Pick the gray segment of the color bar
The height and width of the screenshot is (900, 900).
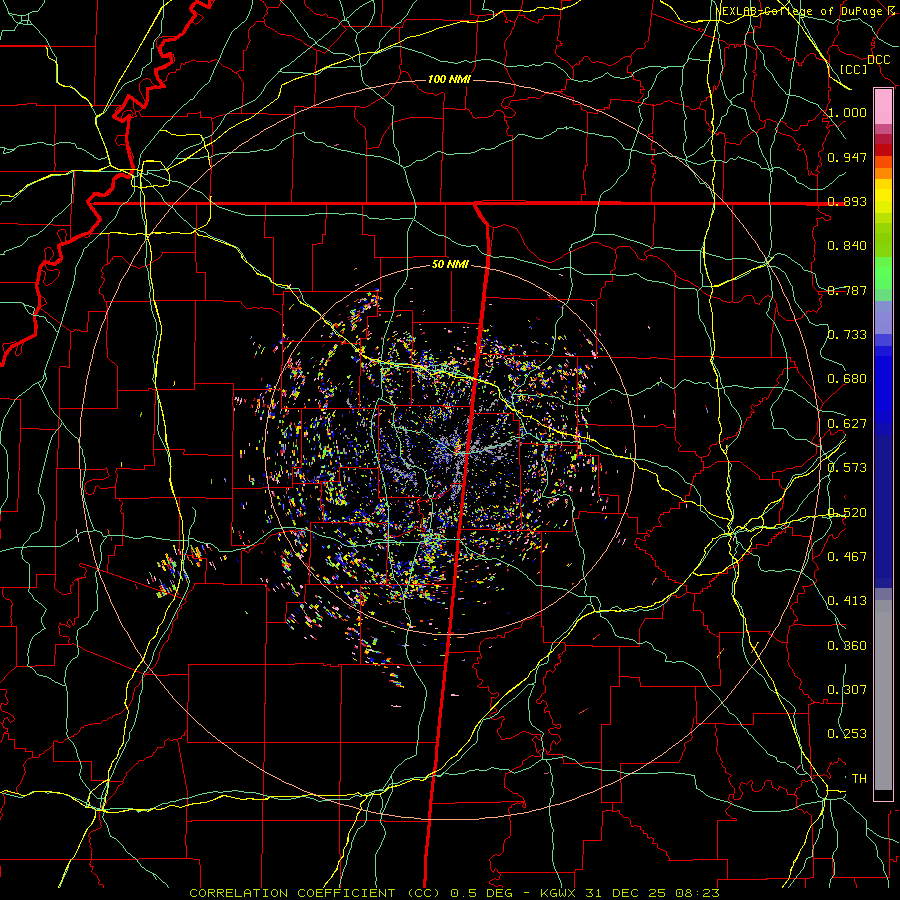pos(883,695)
